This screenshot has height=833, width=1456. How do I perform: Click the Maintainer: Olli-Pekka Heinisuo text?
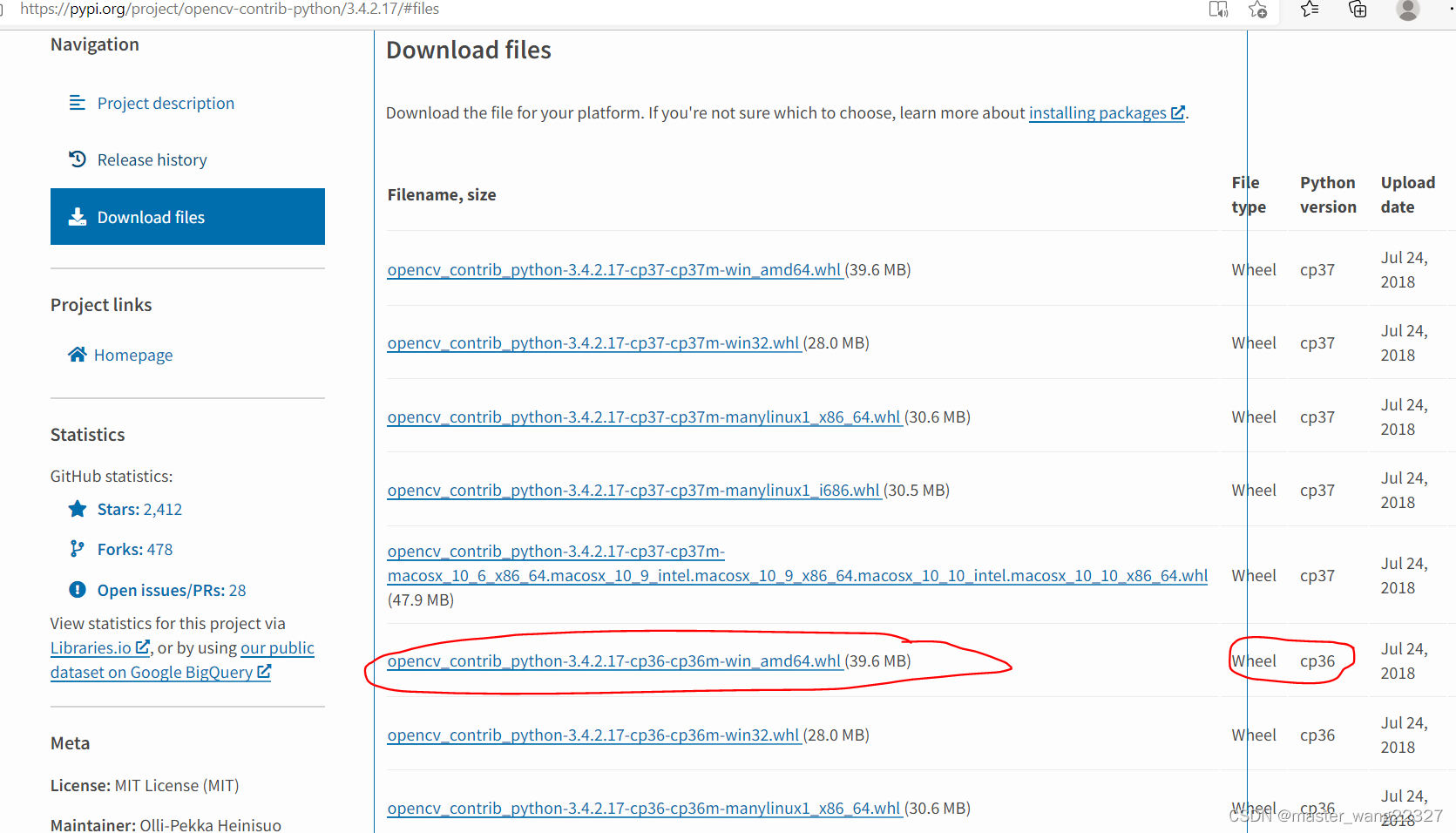coord(166,824)
